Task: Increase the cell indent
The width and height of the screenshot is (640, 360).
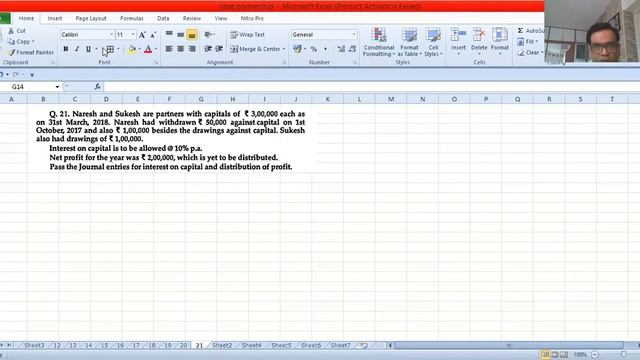Action: [219, 49]
